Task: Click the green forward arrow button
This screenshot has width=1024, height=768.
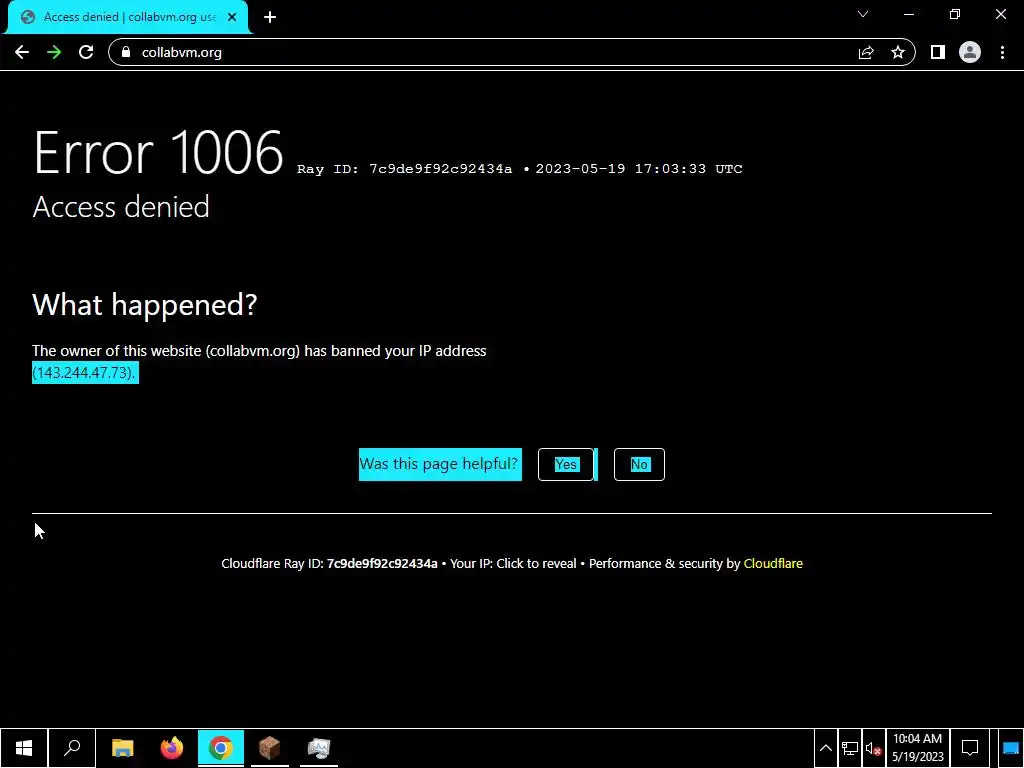Action: (54, 52)
